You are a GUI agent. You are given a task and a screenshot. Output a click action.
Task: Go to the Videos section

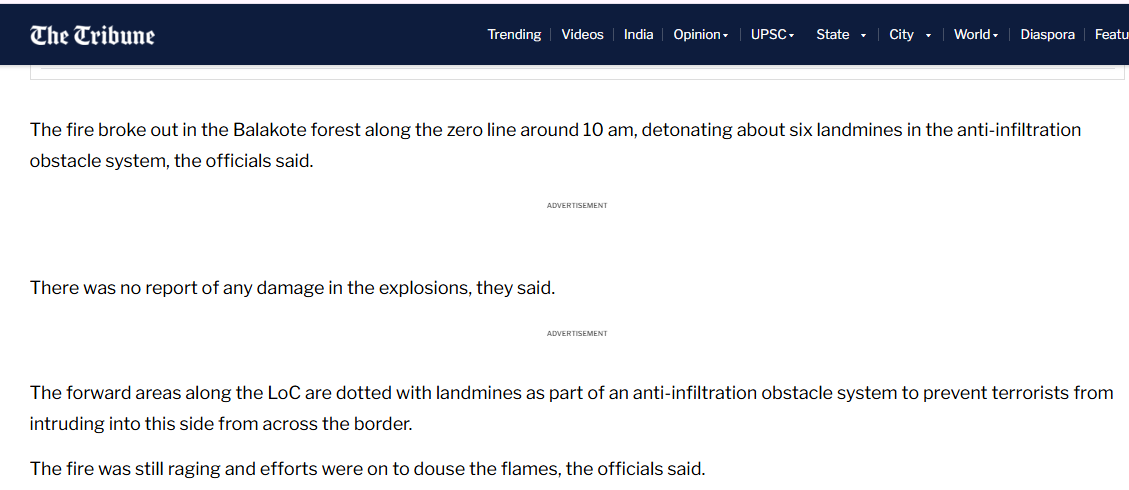point(582,35)
